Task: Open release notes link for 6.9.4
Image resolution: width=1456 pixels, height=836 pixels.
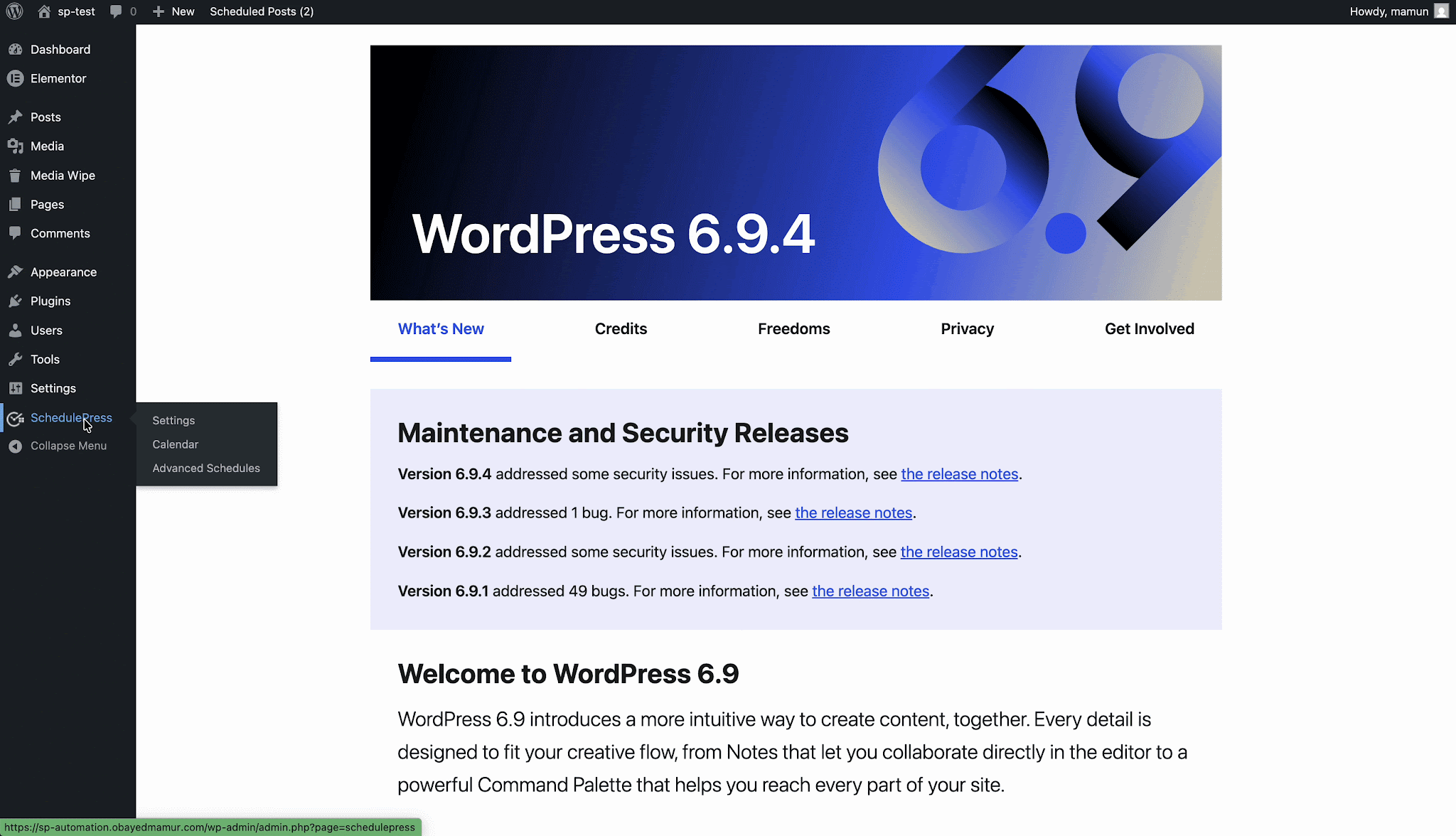Action: pos(960,474)
